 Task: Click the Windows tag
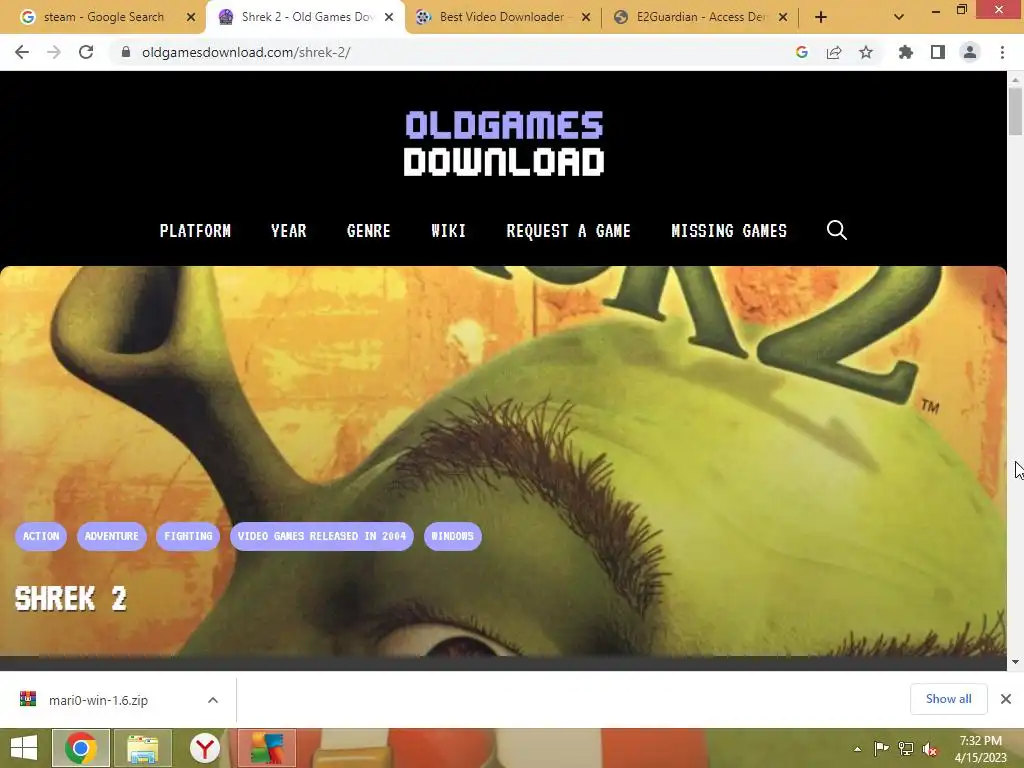pos(453,536)
